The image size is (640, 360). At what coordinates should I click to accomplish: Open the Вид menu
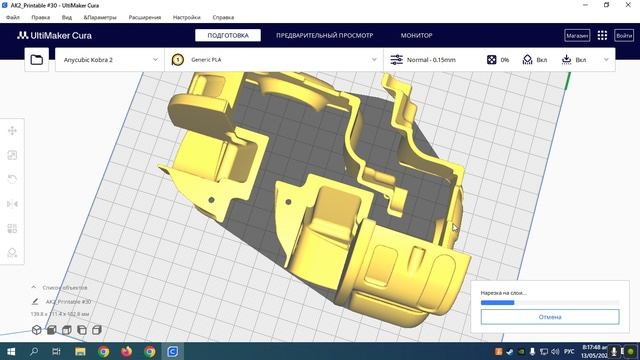(x=67, y=18)
